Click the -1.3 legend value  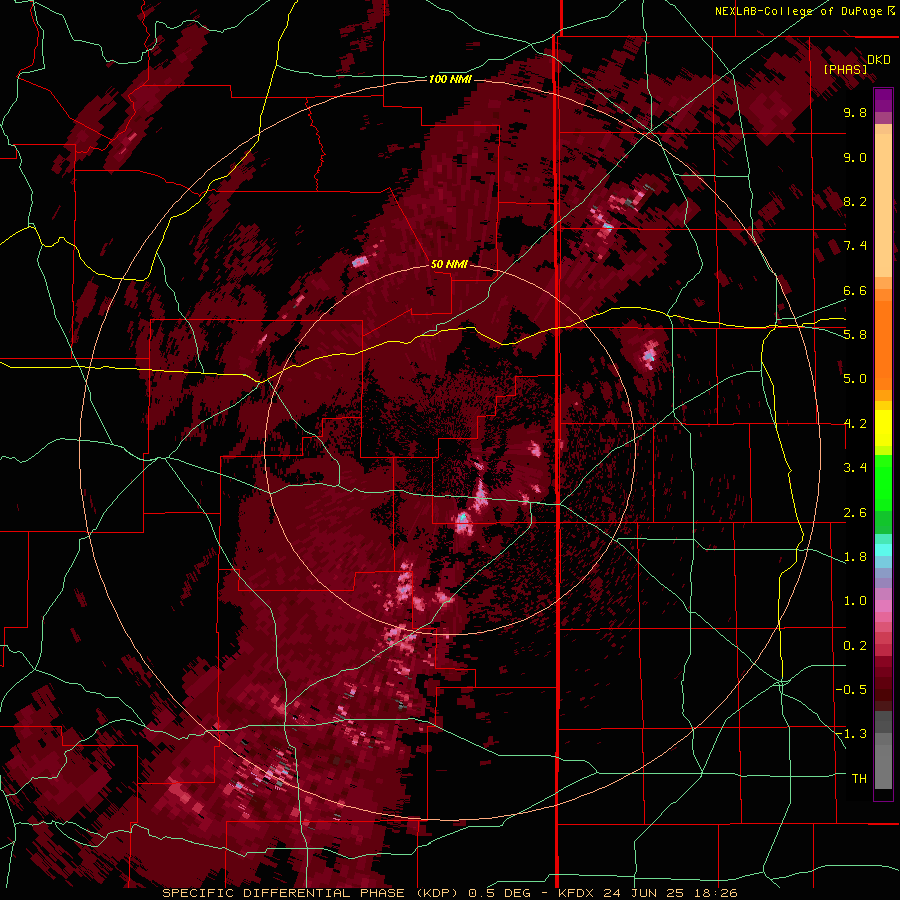click(851, 734)
